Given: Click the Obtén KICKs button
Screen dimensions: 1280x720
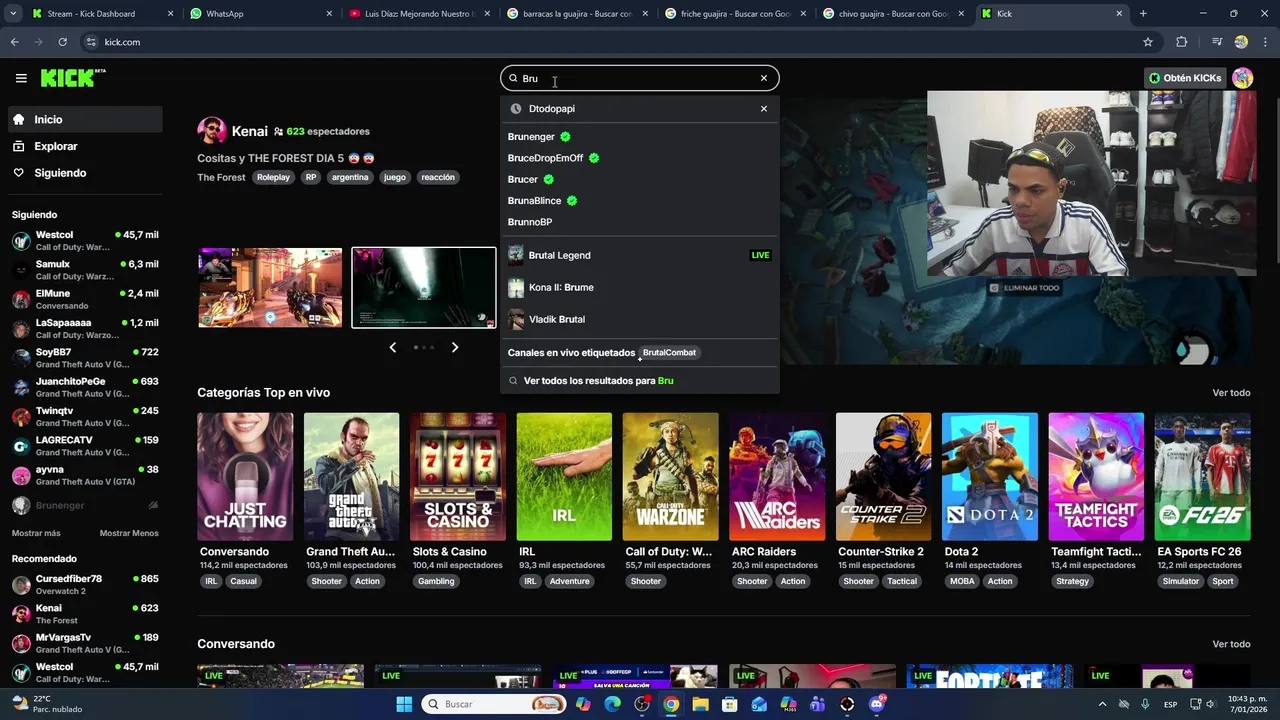Looking at the screenshot, I should pyautogui.click(x=1185, y=78).
